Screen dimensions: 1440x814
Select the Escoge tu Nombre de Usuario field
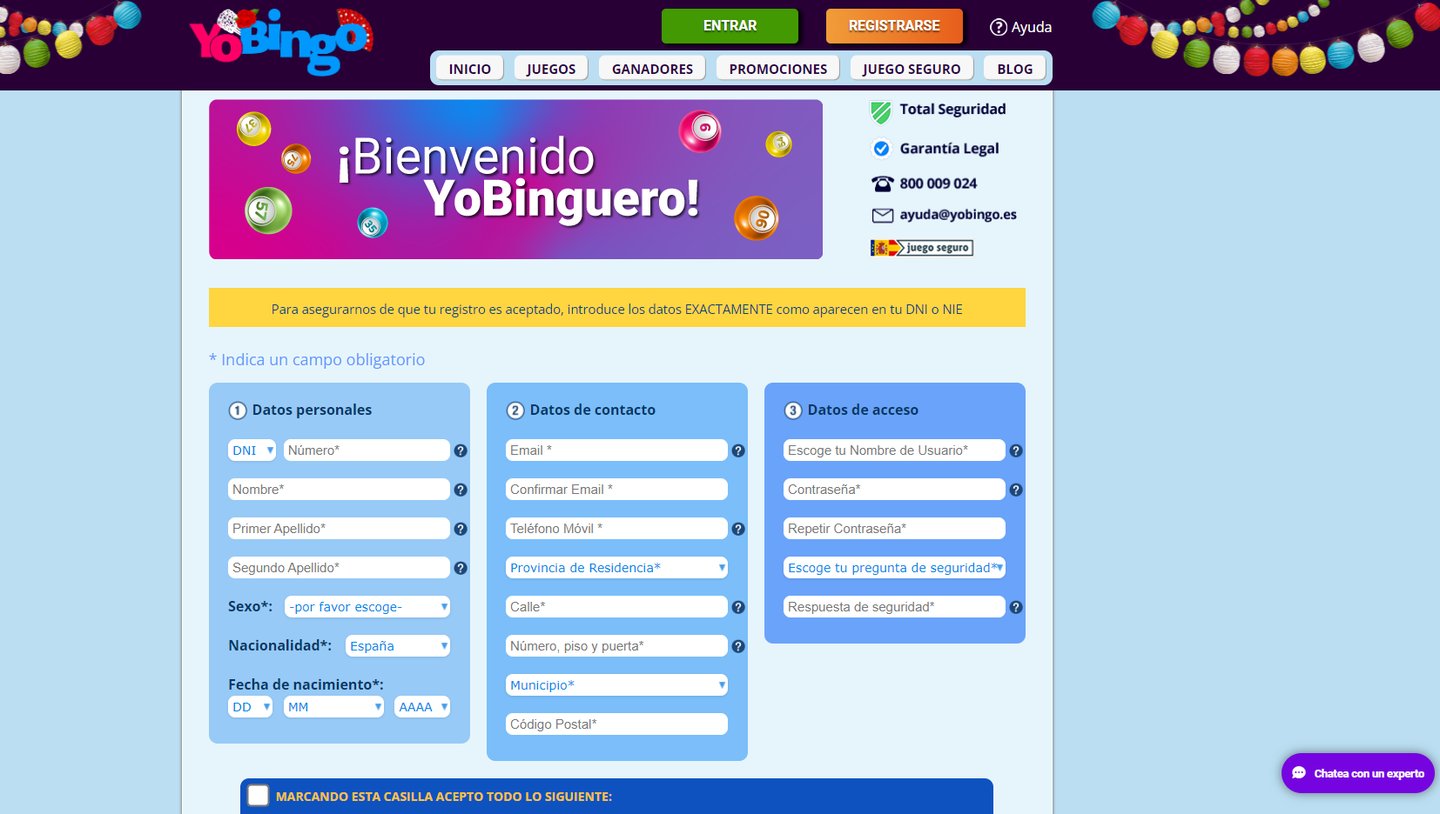(x=894, y=450)
